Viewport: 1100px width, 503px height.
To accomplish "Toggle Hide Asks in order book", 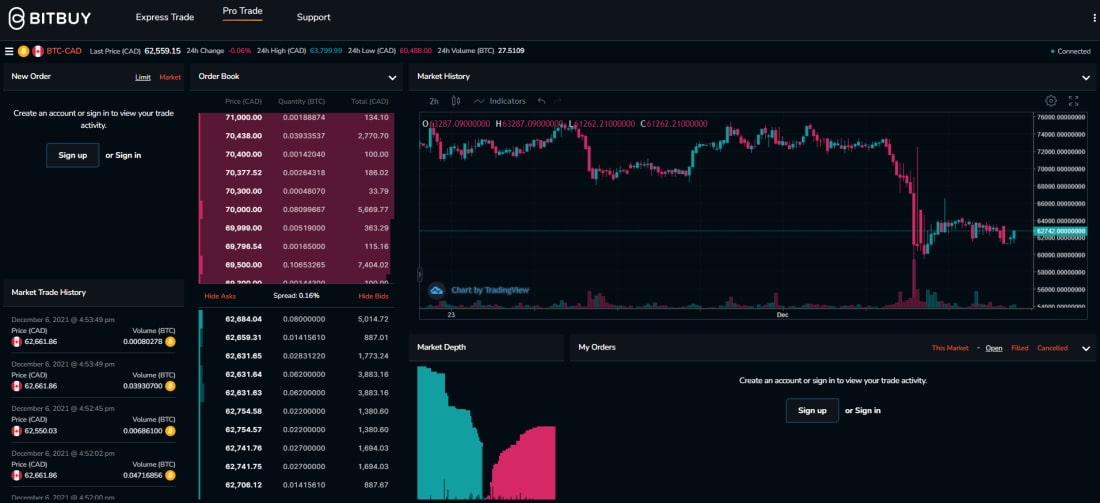I will point(220,296).
